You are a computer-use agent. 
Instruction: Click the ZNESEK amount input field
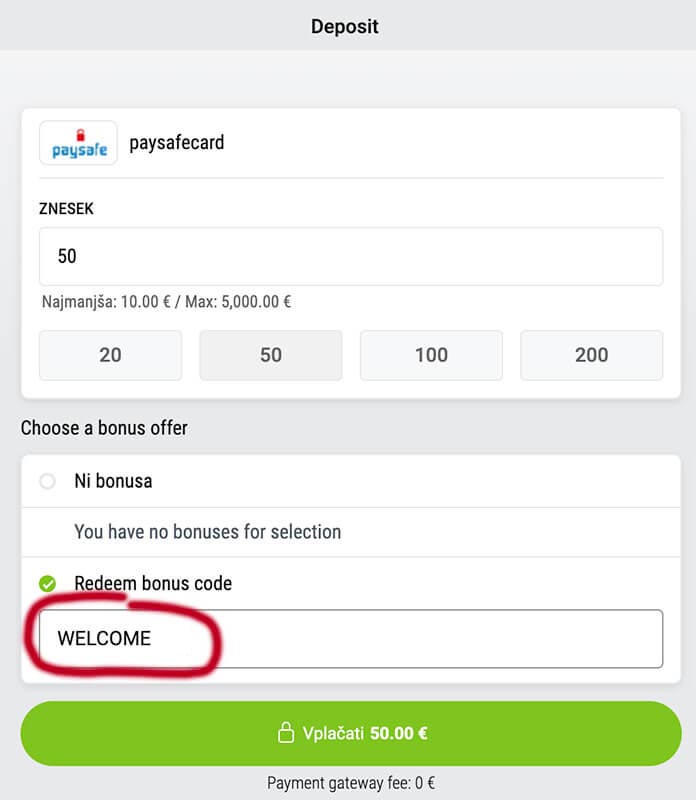click(348, 256)
